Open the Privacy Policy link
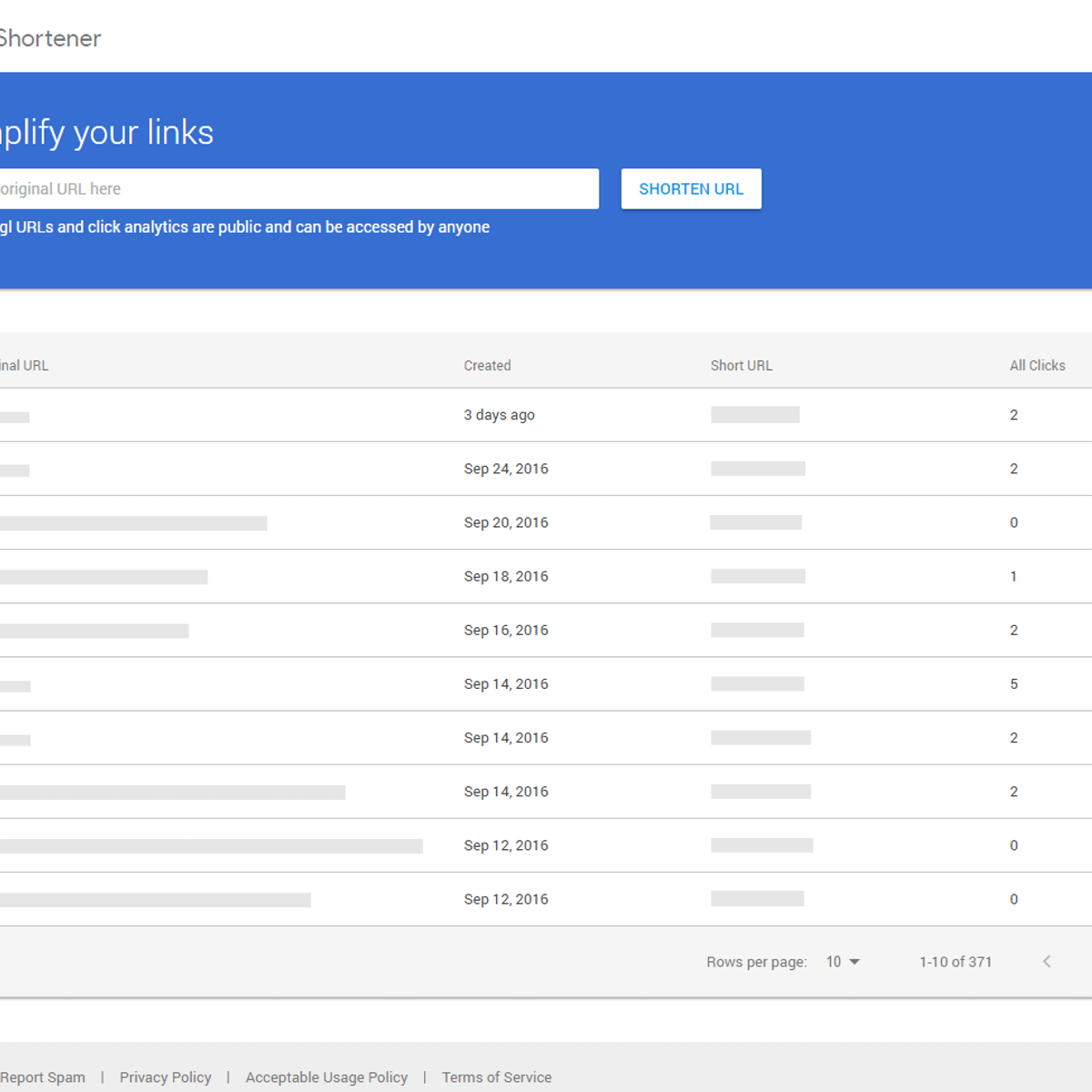Viewport: 1092px width, 1092px height. 166,1077
